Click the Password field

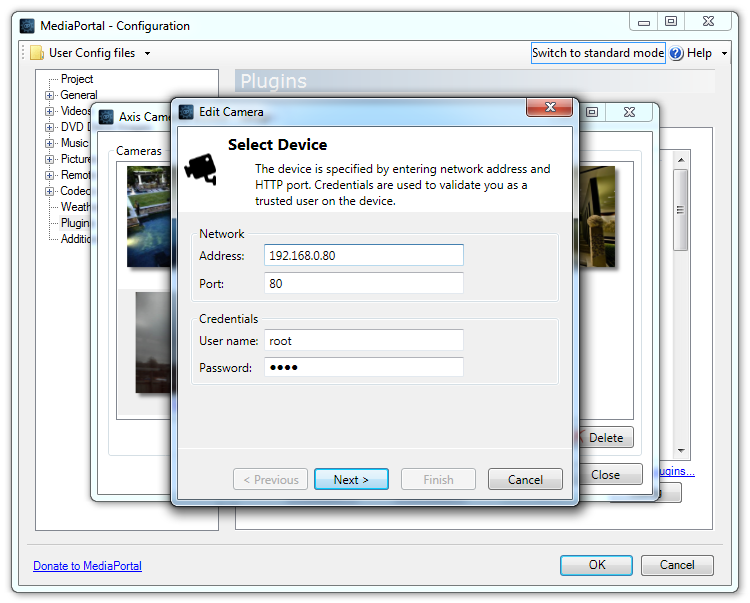[x=364, y=367]
